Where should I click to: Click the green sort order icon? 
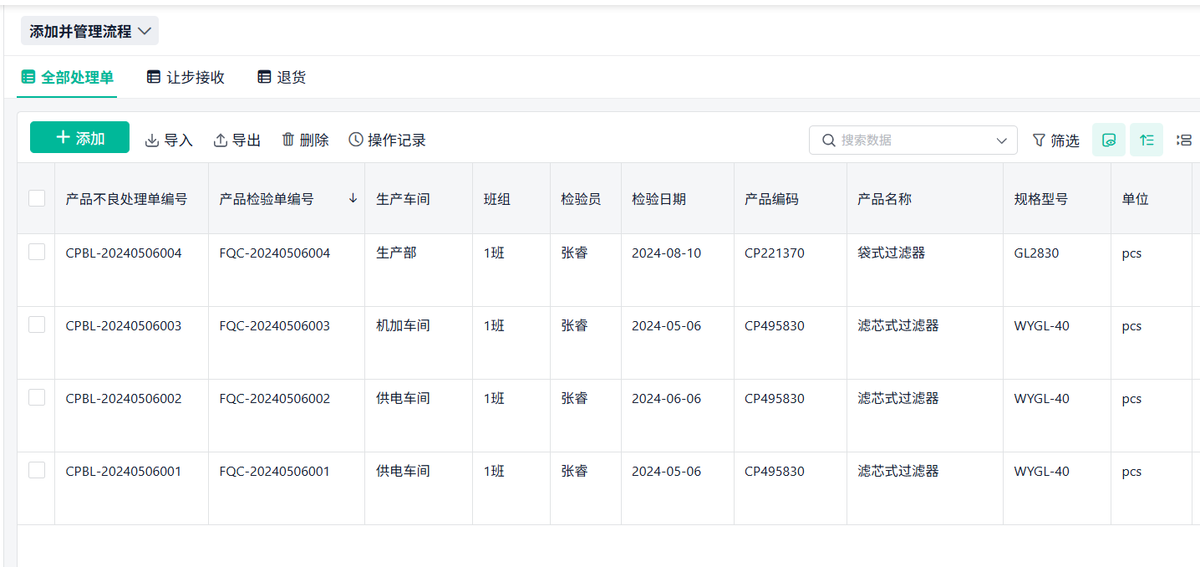(1147, 140)
